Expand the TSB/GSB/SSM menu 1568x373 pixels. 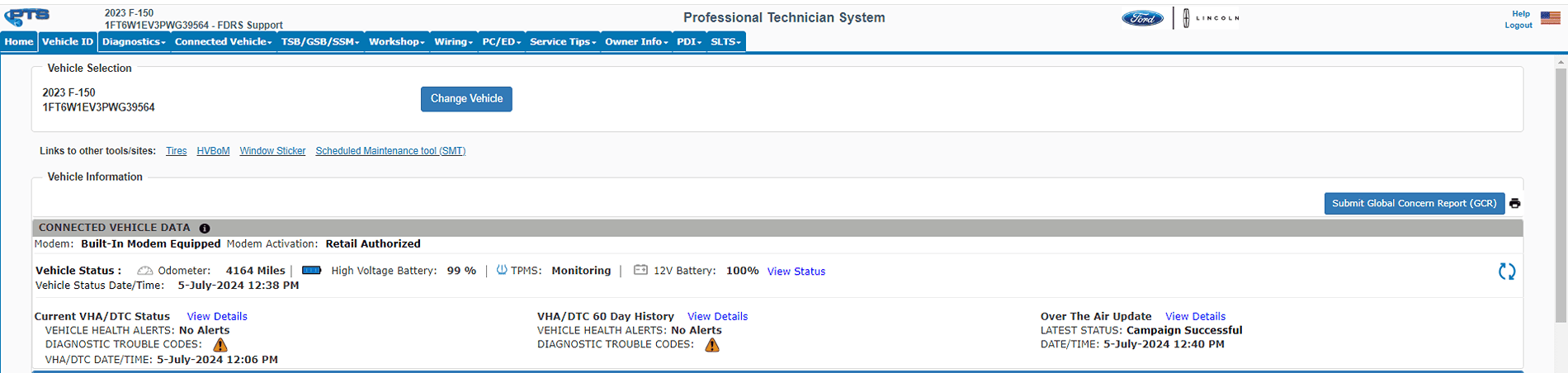(x=320, y=42)
